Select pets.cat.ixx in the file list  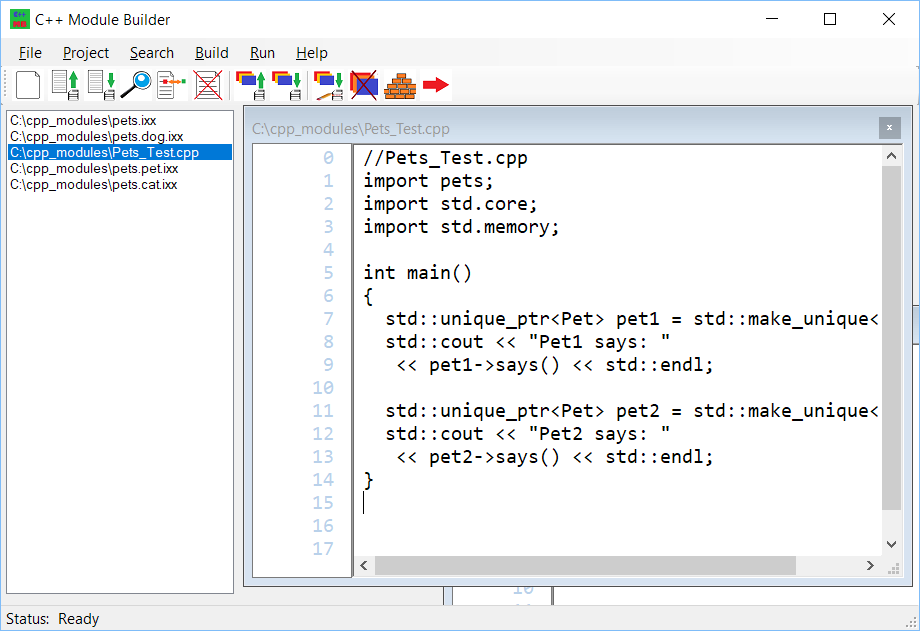coord(120,184)
